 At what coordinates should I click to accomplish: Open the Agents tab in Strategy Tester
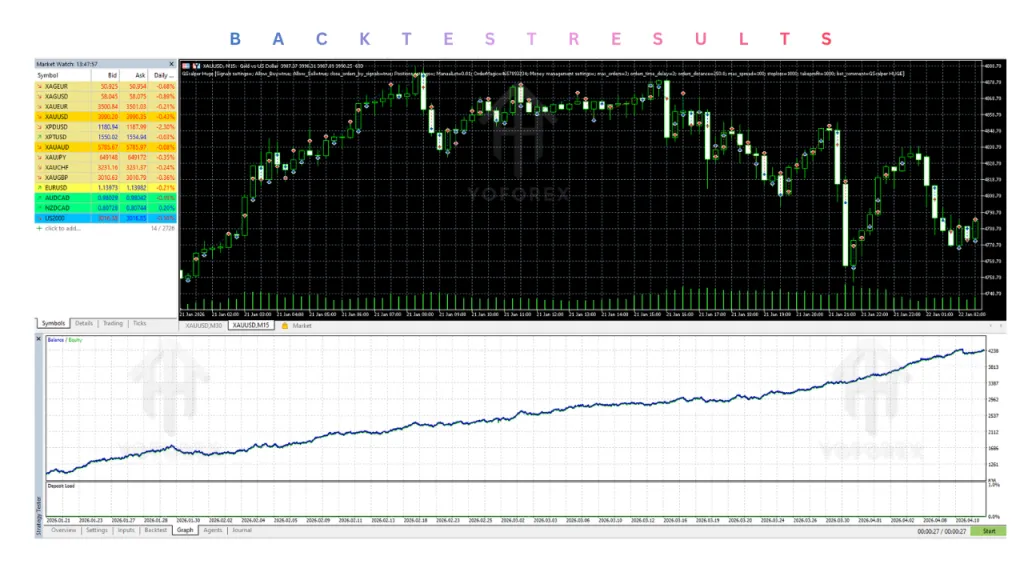[x=212, y=530]
